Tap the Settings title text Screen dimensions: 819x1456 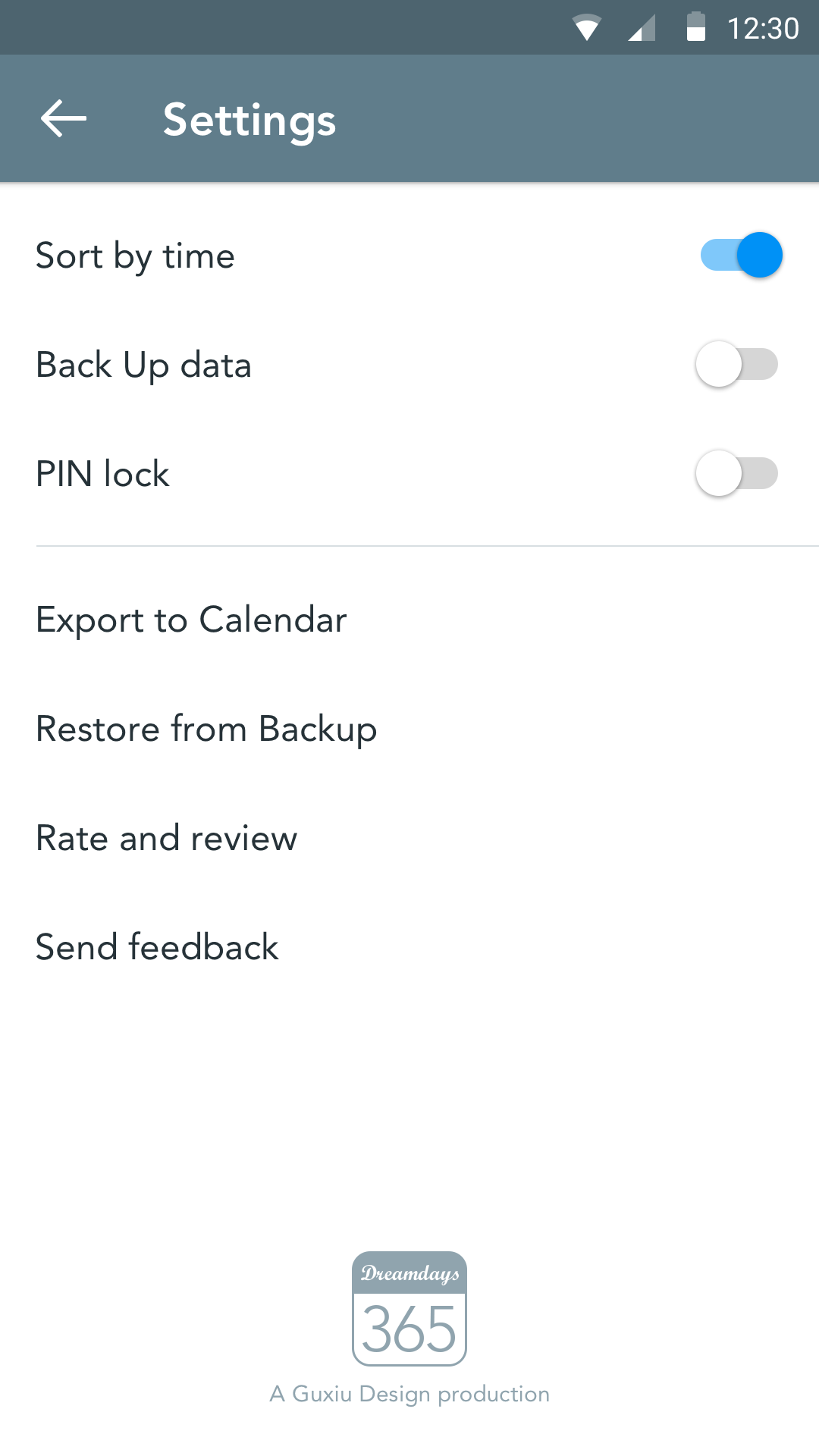[249, 120]
